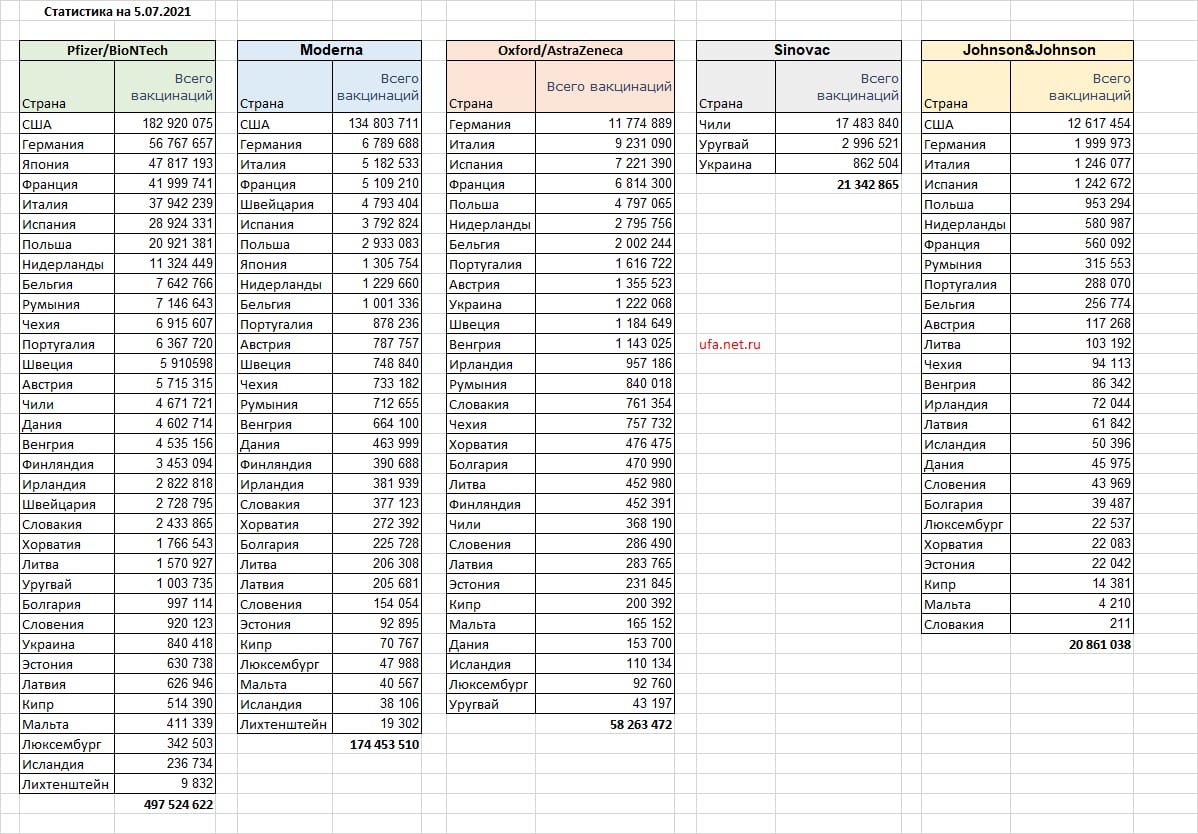Viewport: 1198px width, 834px height.
Task: Select Moderna total 174 453 510
Action: point(377,744)
